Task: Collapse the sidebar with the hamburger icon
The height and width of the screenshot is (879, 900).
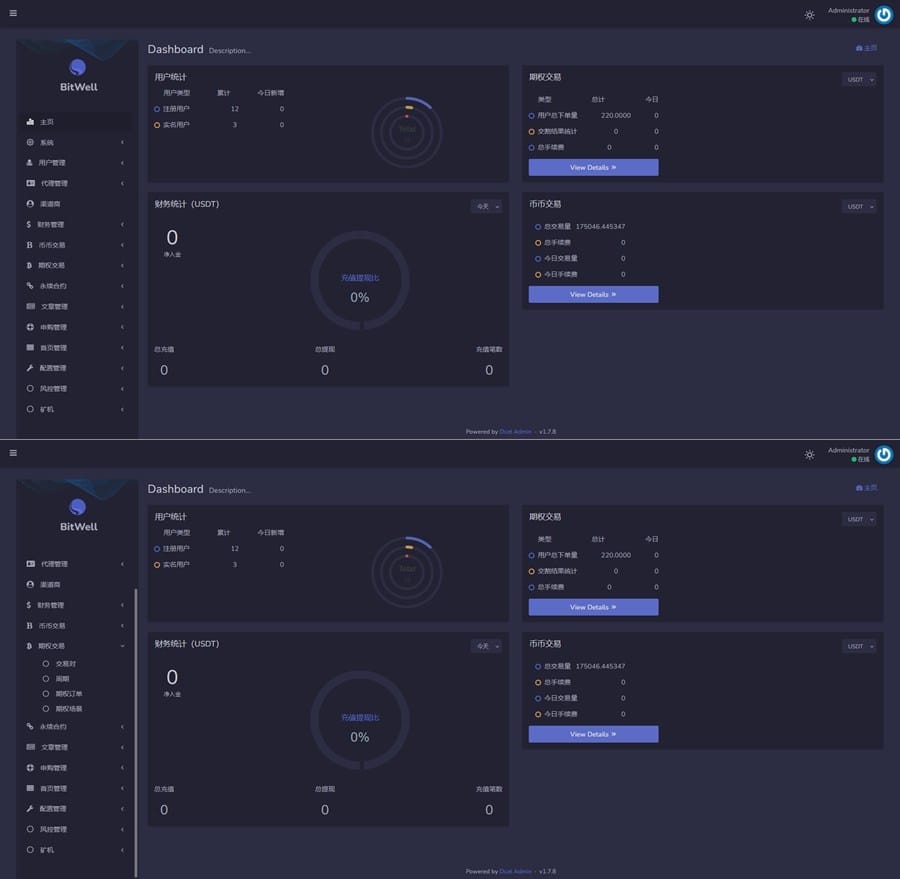Action: pyautogui.click(x=13, y=13)
